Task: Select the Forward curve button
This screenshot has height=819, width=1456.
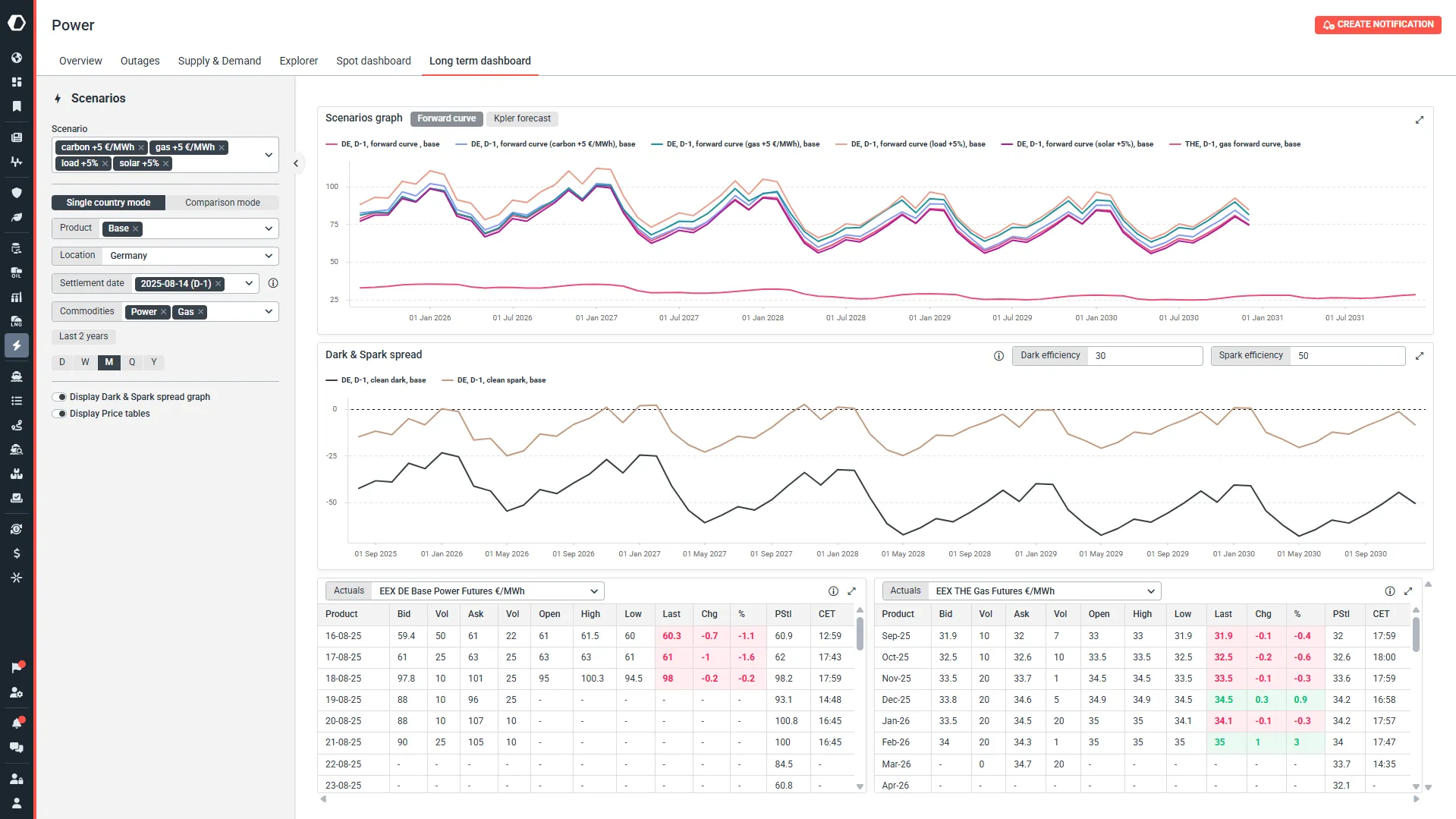Action: (447, 118)
